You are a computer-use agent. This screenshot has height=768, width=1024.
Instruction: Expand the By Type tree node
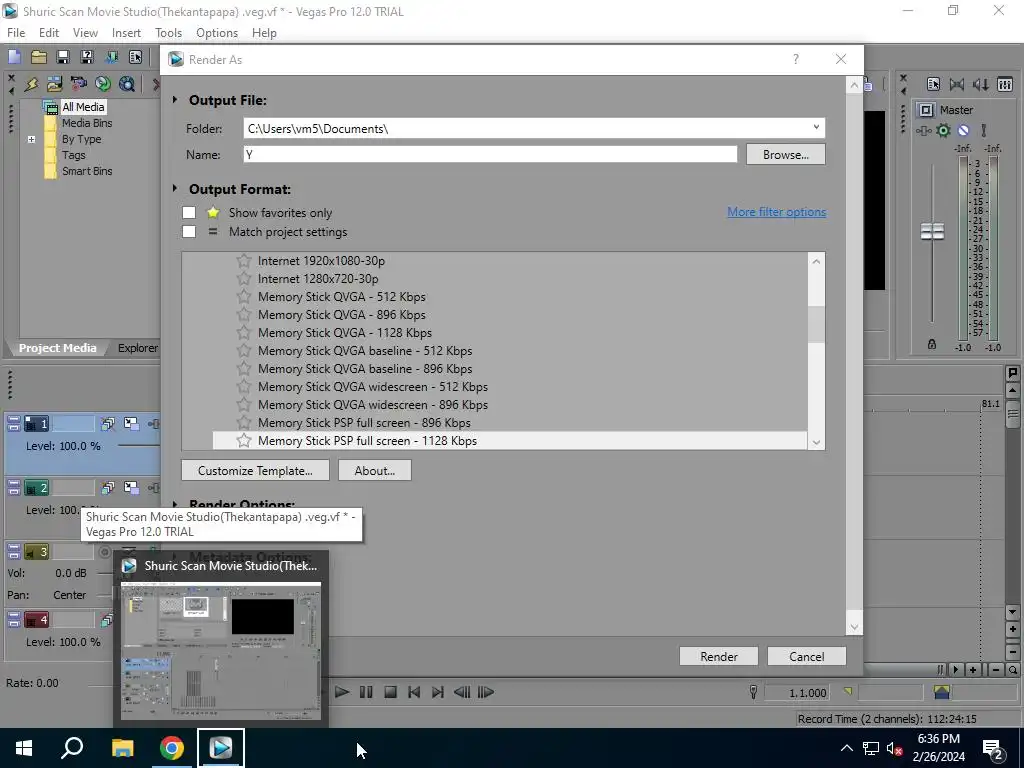[x=31, y=139]
